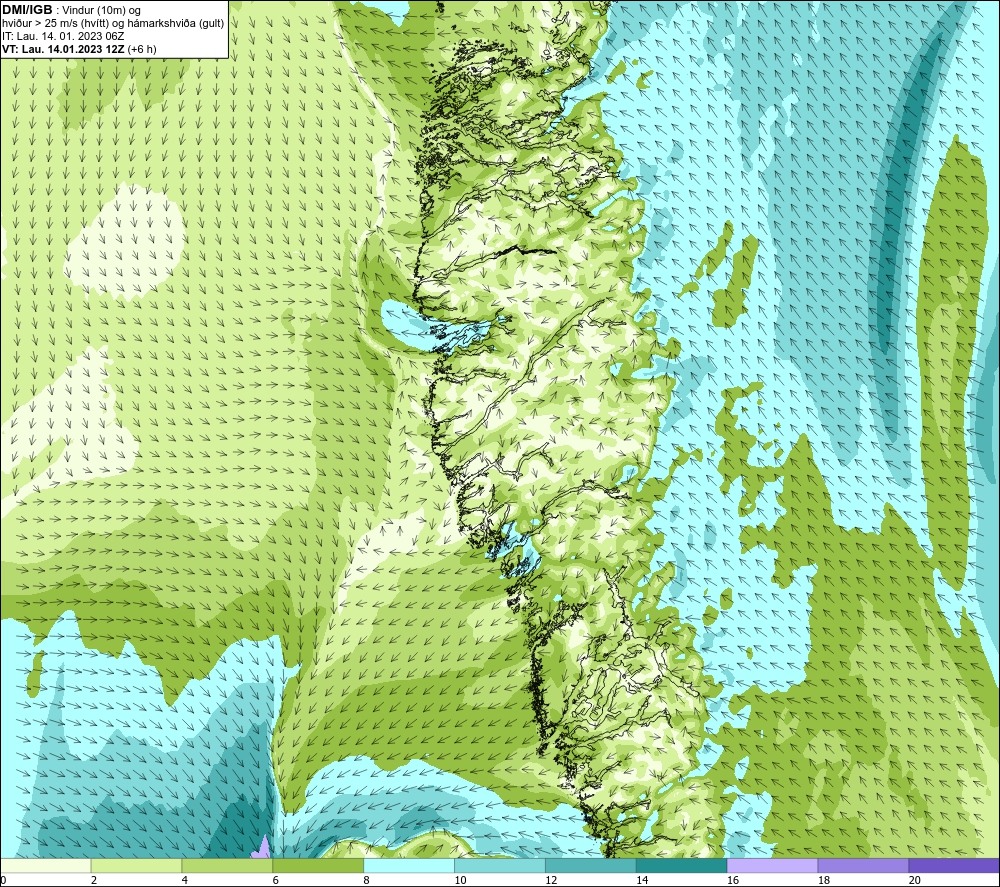The height and width of the screenshot is (887, 1000).
Task: Click the legend scale label '20'
Action: 915,880
